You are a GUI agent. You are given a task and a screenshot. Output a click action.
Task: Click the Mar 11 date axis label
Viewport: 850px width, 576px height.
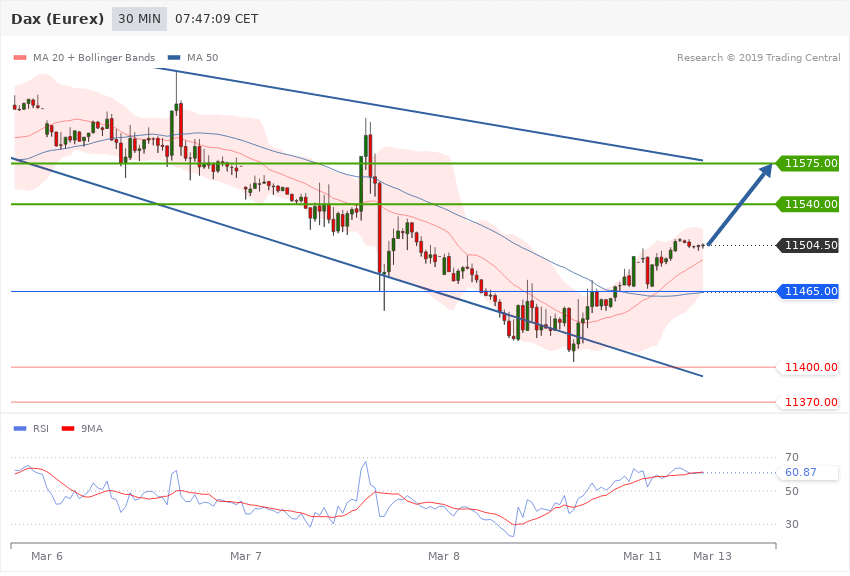point(642,556)
